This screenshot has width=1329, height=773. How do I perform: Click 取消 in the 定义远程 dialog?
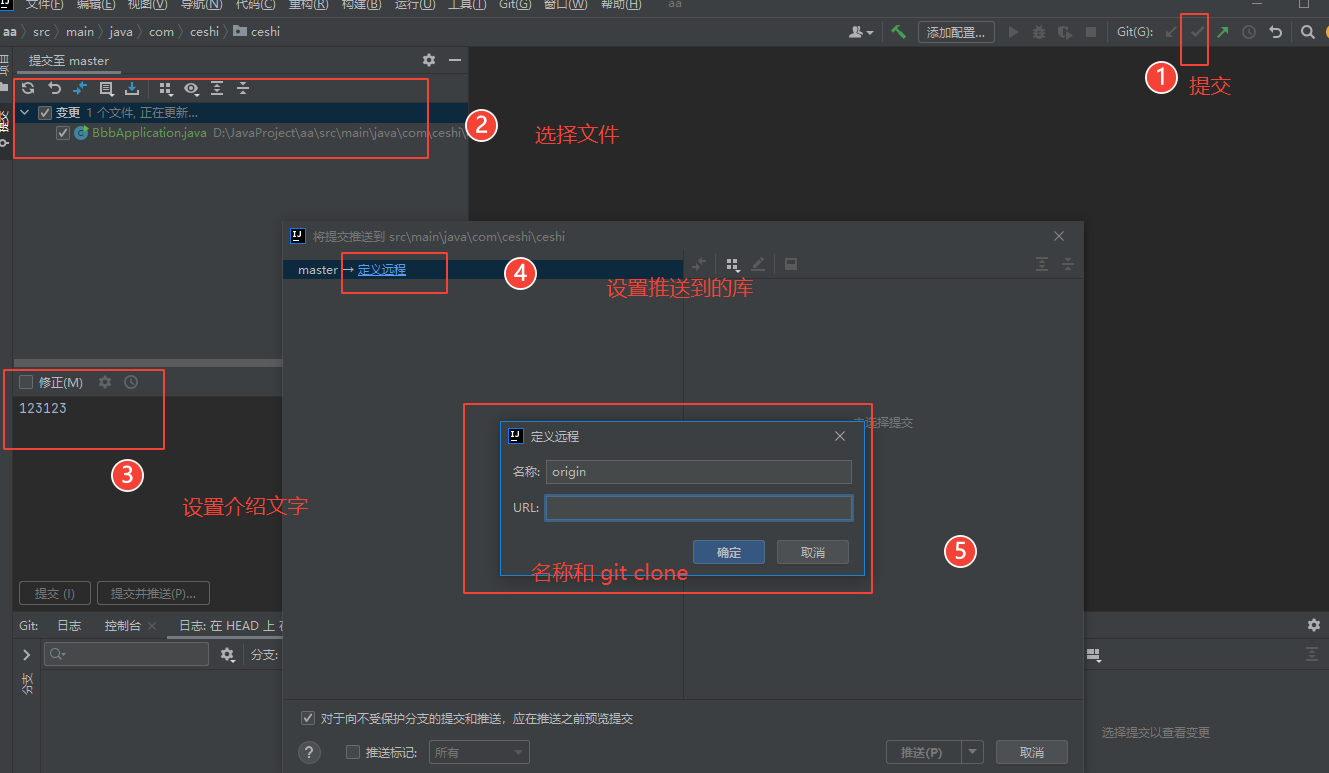click(x=813, y=552)
